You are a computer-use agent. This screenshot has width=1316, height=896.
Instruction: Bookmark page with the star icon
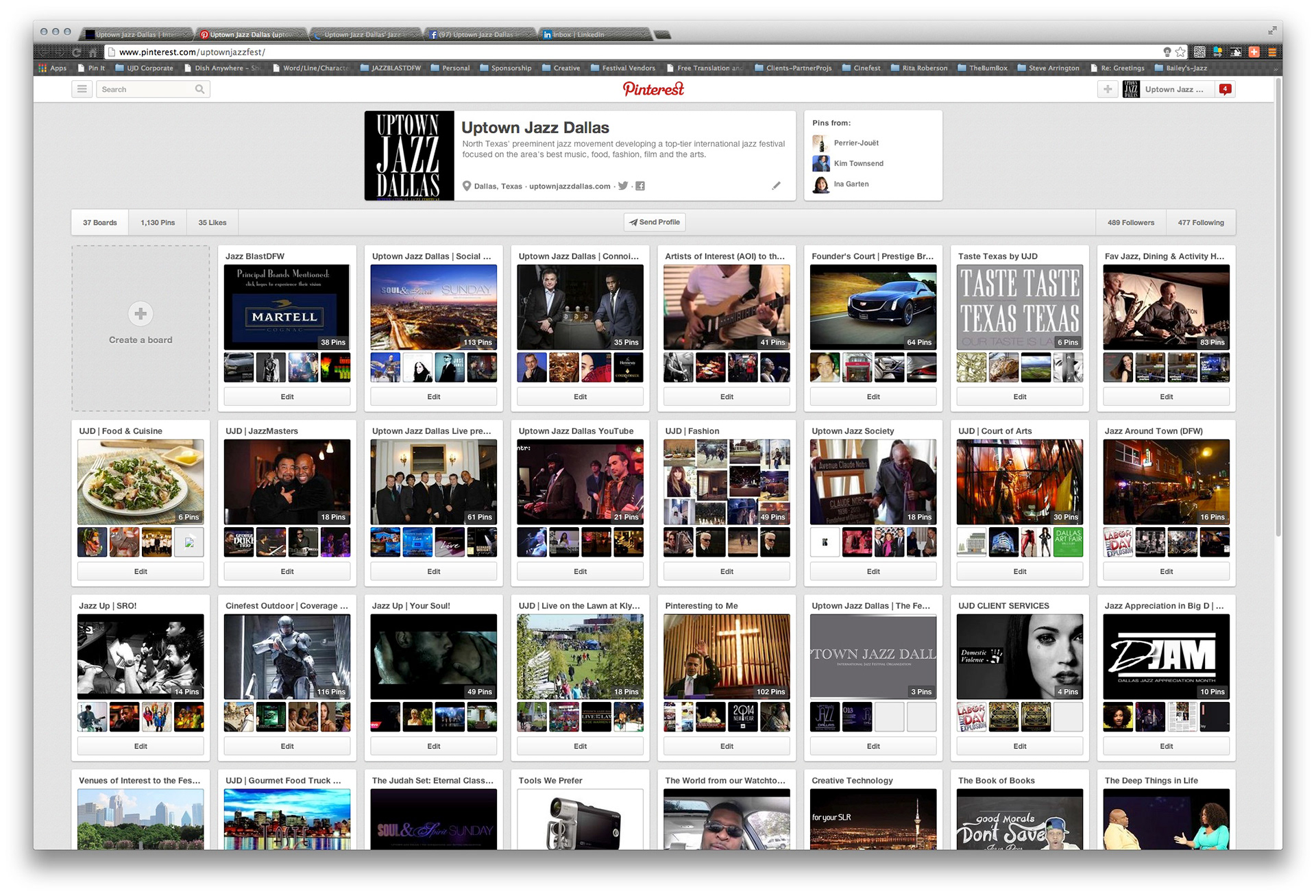(x=1180, y=52)
